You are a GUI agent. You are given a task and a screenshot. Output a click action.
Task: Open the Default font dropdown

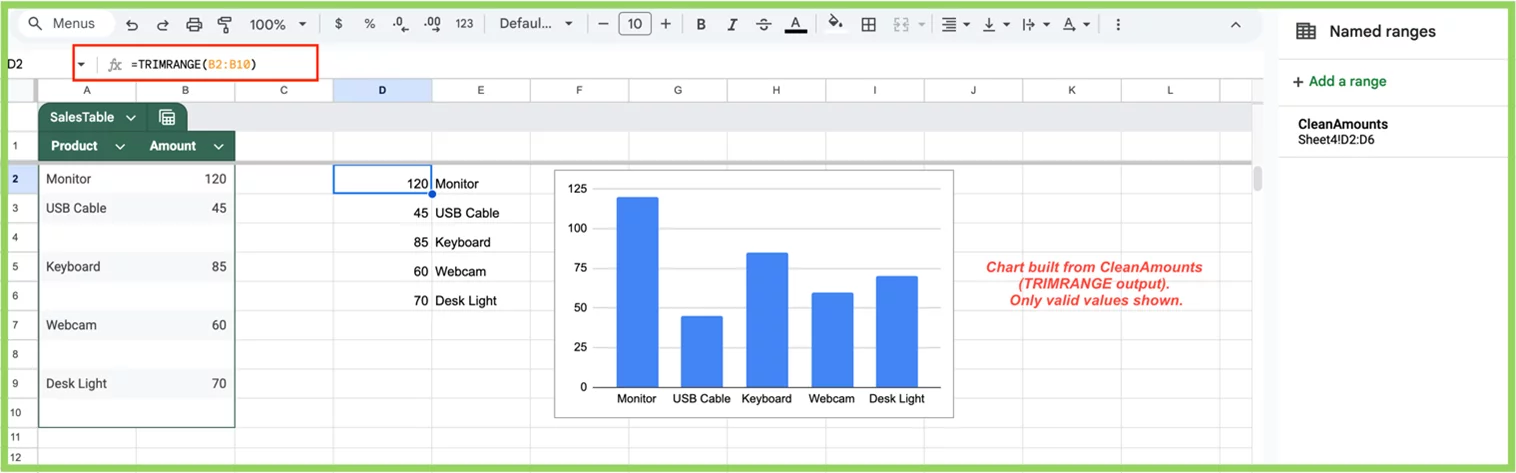(536, 24)
